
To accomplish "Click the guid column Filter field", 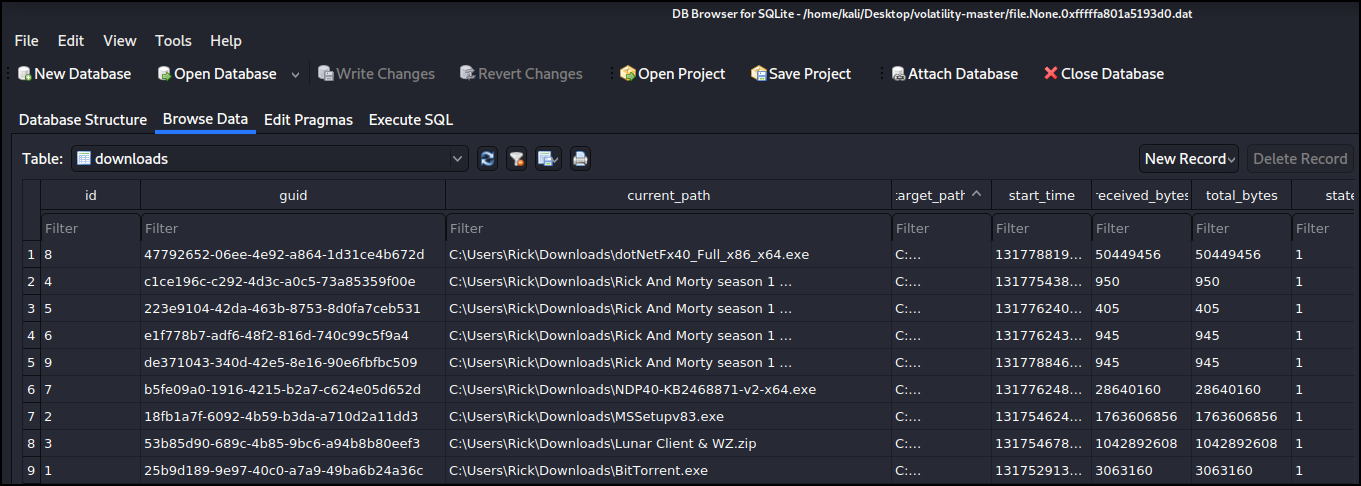I will point(293,228).
